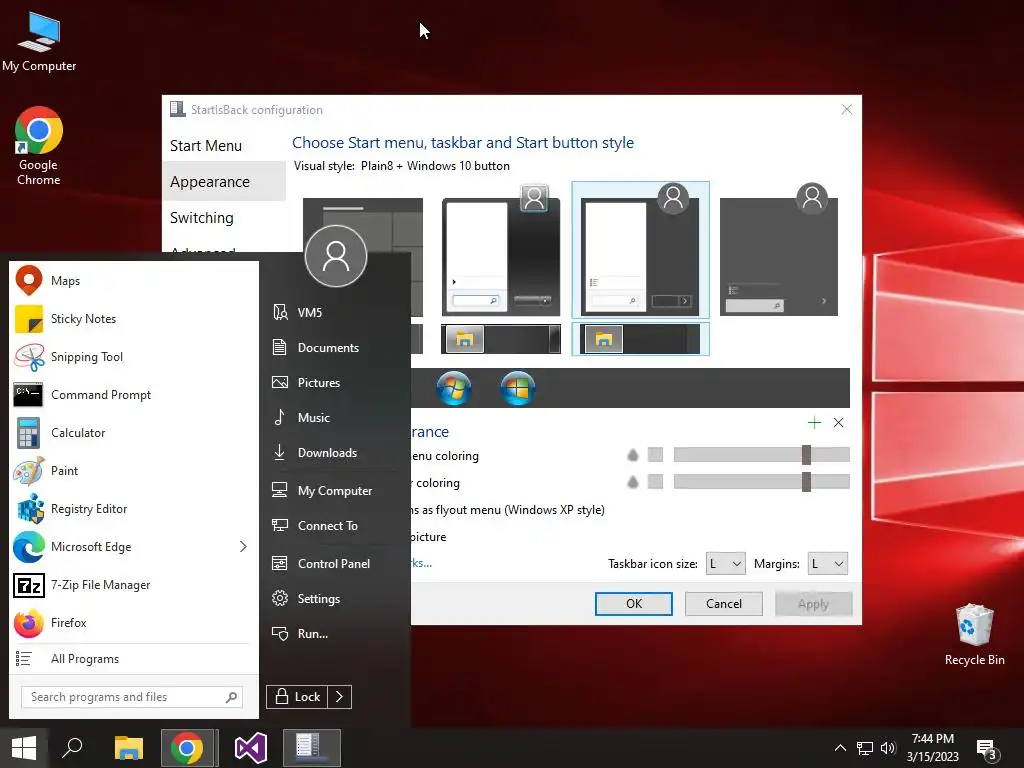
Task: Pick the Windows 8 style orb Start button
Action: (x=517, y=388)
